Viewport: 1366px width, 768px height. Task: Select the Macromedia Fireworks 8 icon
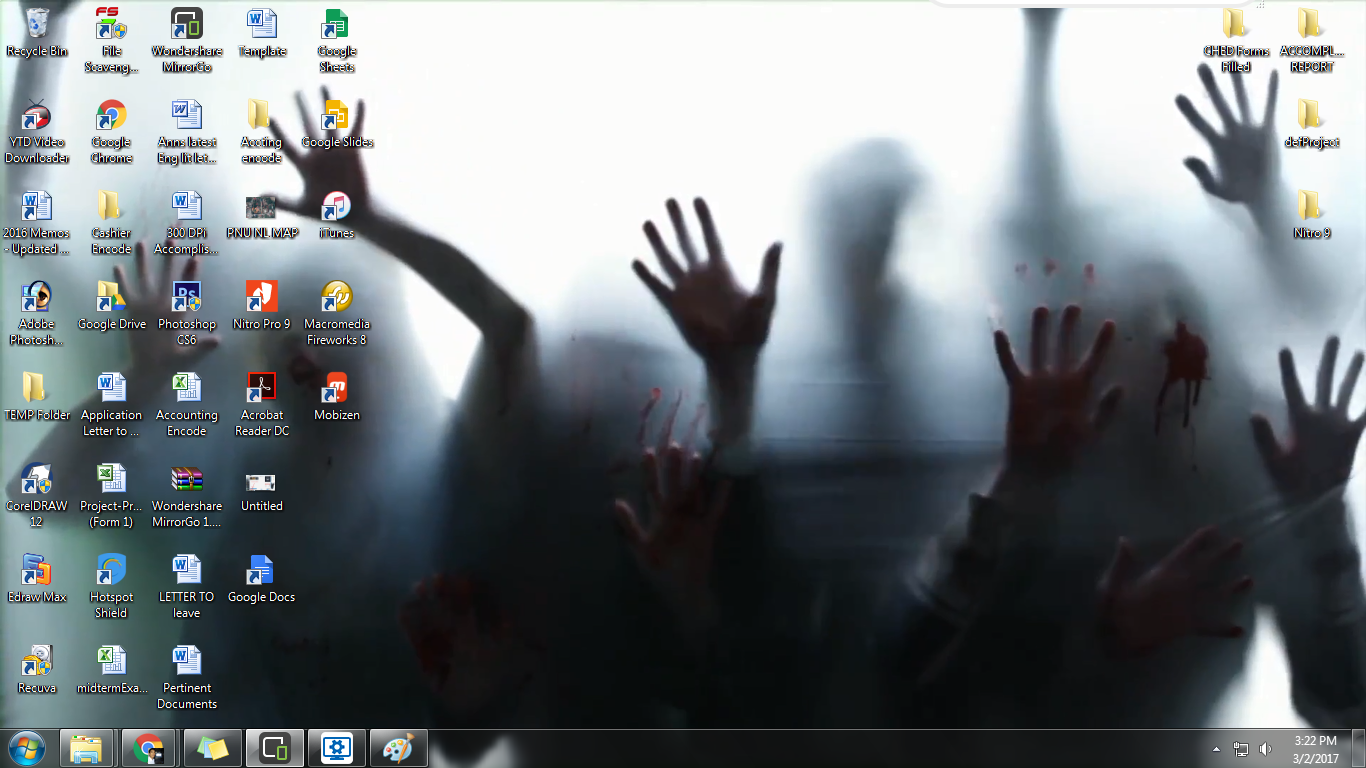pyautogui.click(x=336, y=298)
